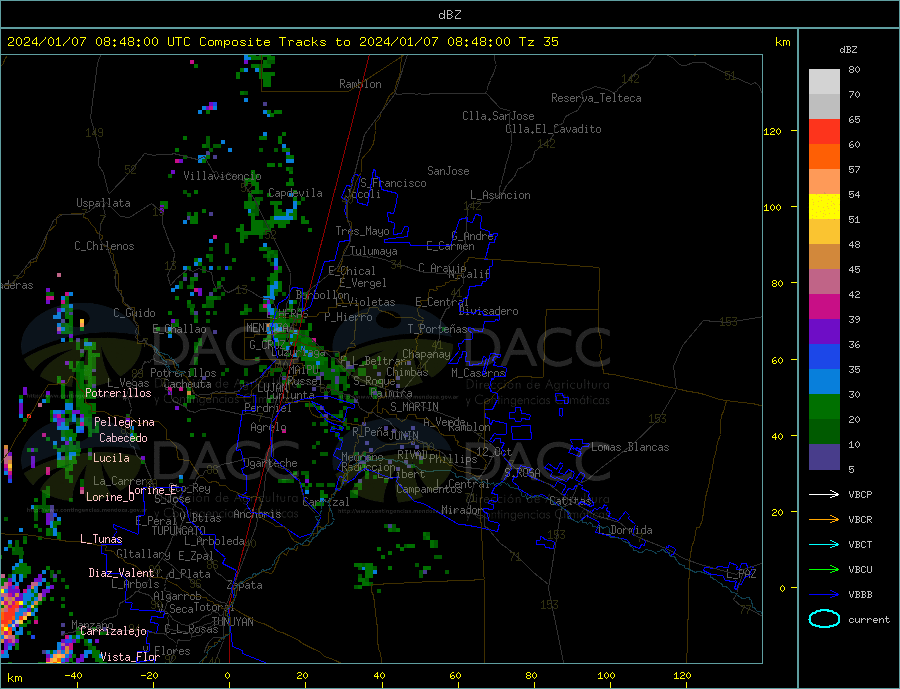Click the 'L_Tunas' map label
The image size is (900, 689).
(101, 539)
